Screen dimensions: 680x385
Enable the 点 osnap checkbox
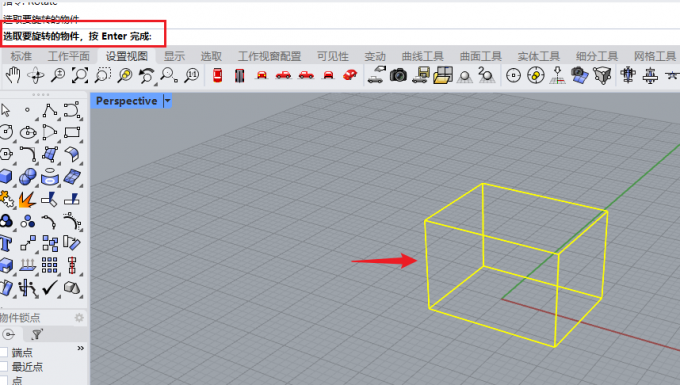coord(4,381)
